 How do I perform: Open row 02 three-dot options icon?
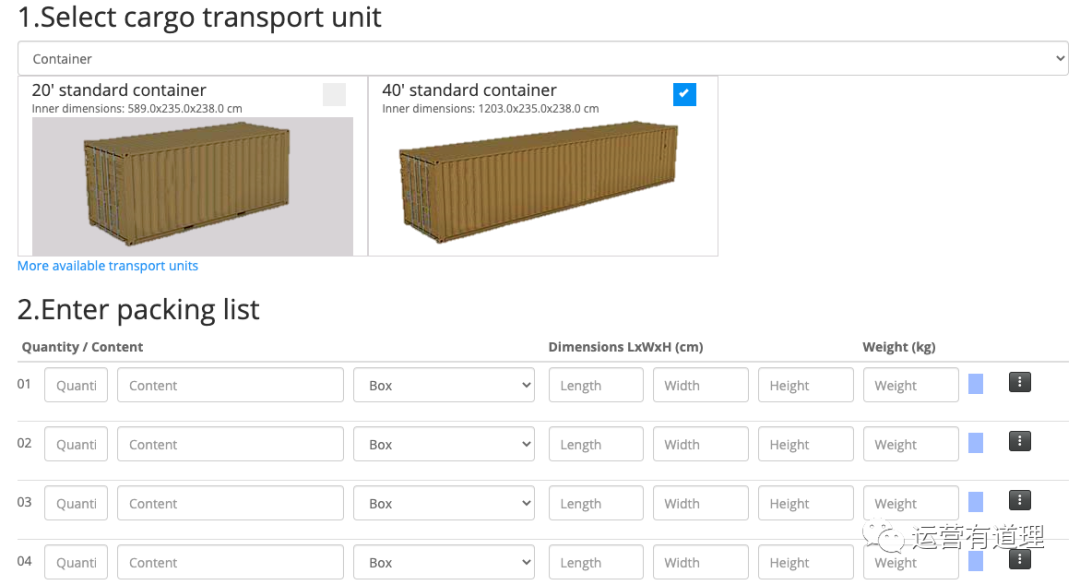click(x=1019, y=441)
